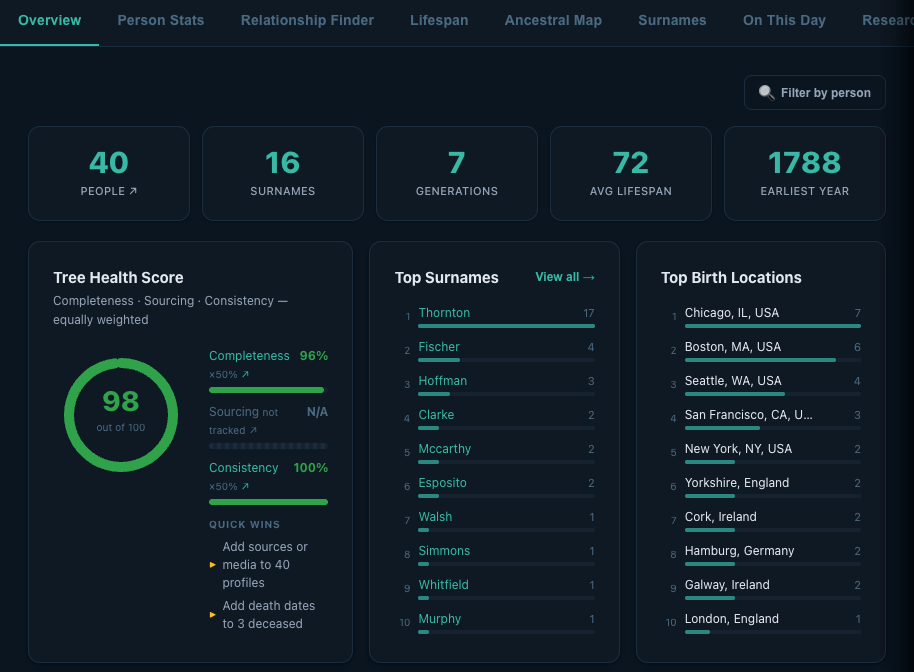The height and width of the screenshot is (672, 914).
Task: Click the 1788 EARLIEST YEAR card
Action: pos(805,174)
